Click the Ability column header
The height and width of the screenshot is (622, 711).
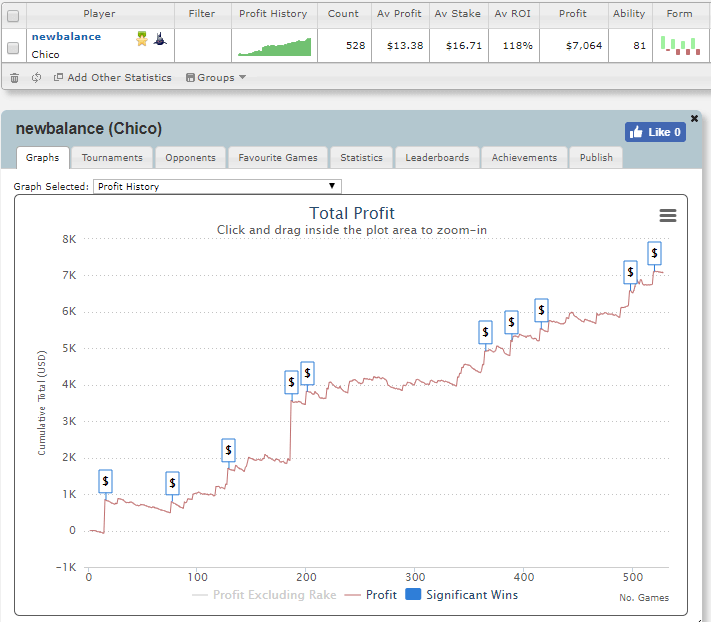coord(629,14)
